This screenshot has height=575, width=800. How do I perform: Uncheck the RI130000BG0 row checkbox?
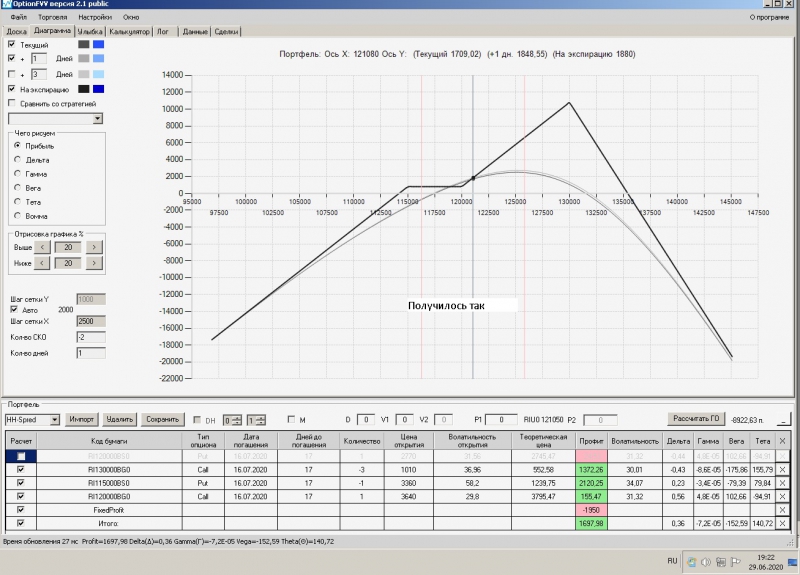[21, 469]
